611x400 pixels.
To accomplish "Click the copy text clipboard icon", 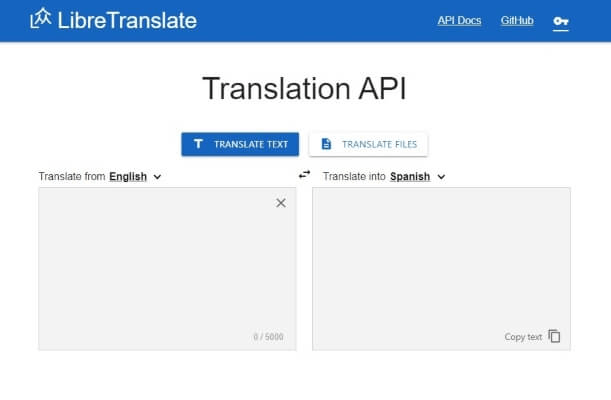I will pos(554,336).
